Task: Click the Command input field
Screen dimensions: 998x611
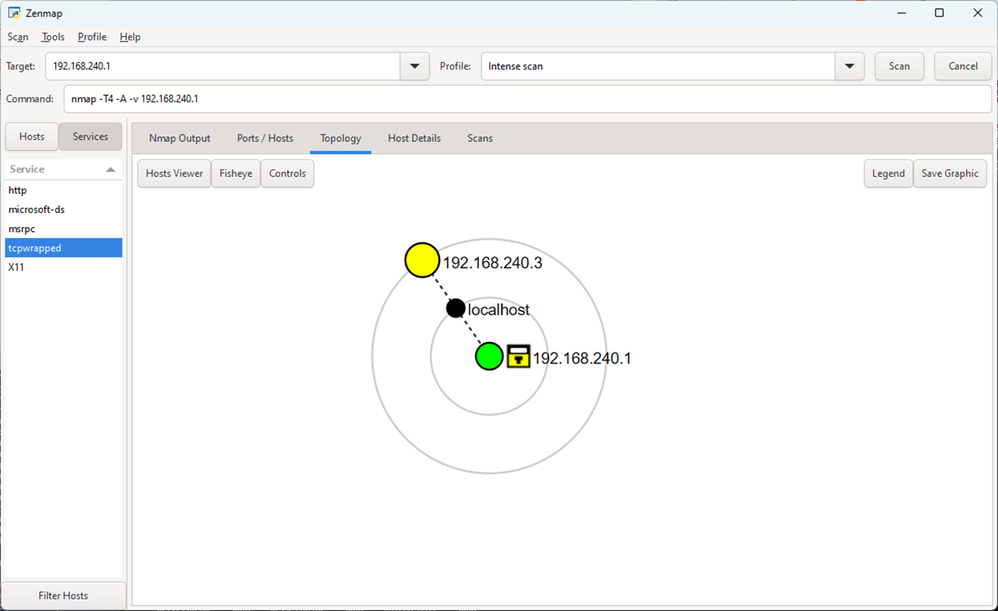Action: [528, 99]
